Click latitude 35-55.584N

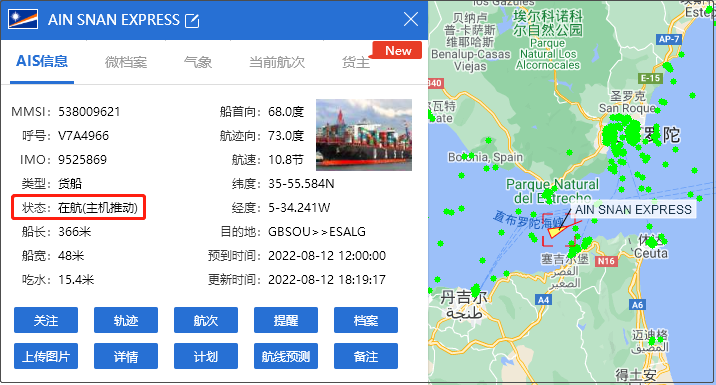point(301,184)
